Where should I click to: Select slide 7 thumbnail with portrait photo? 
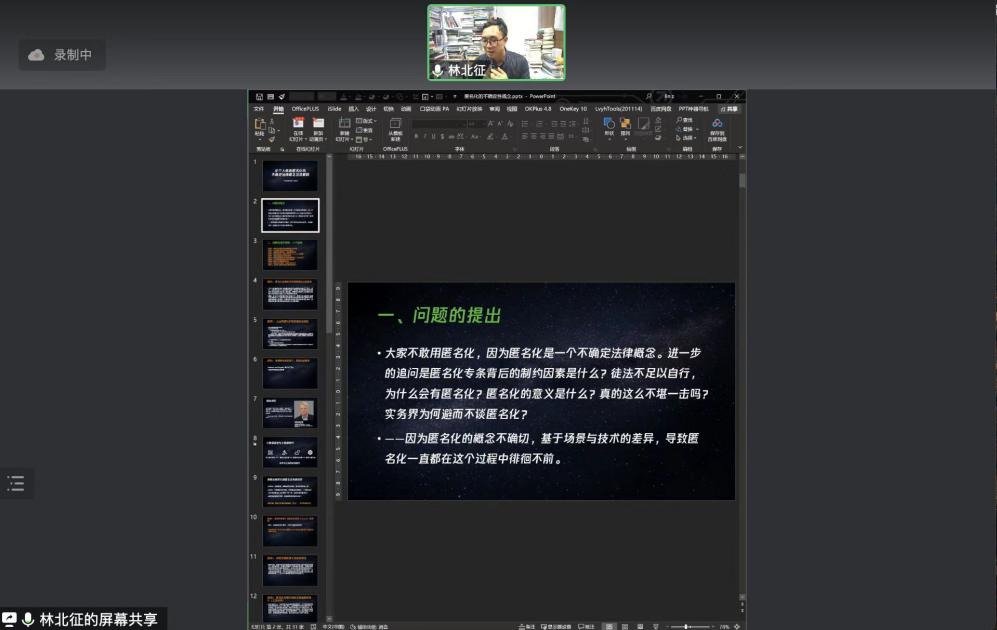click(290, 411)
